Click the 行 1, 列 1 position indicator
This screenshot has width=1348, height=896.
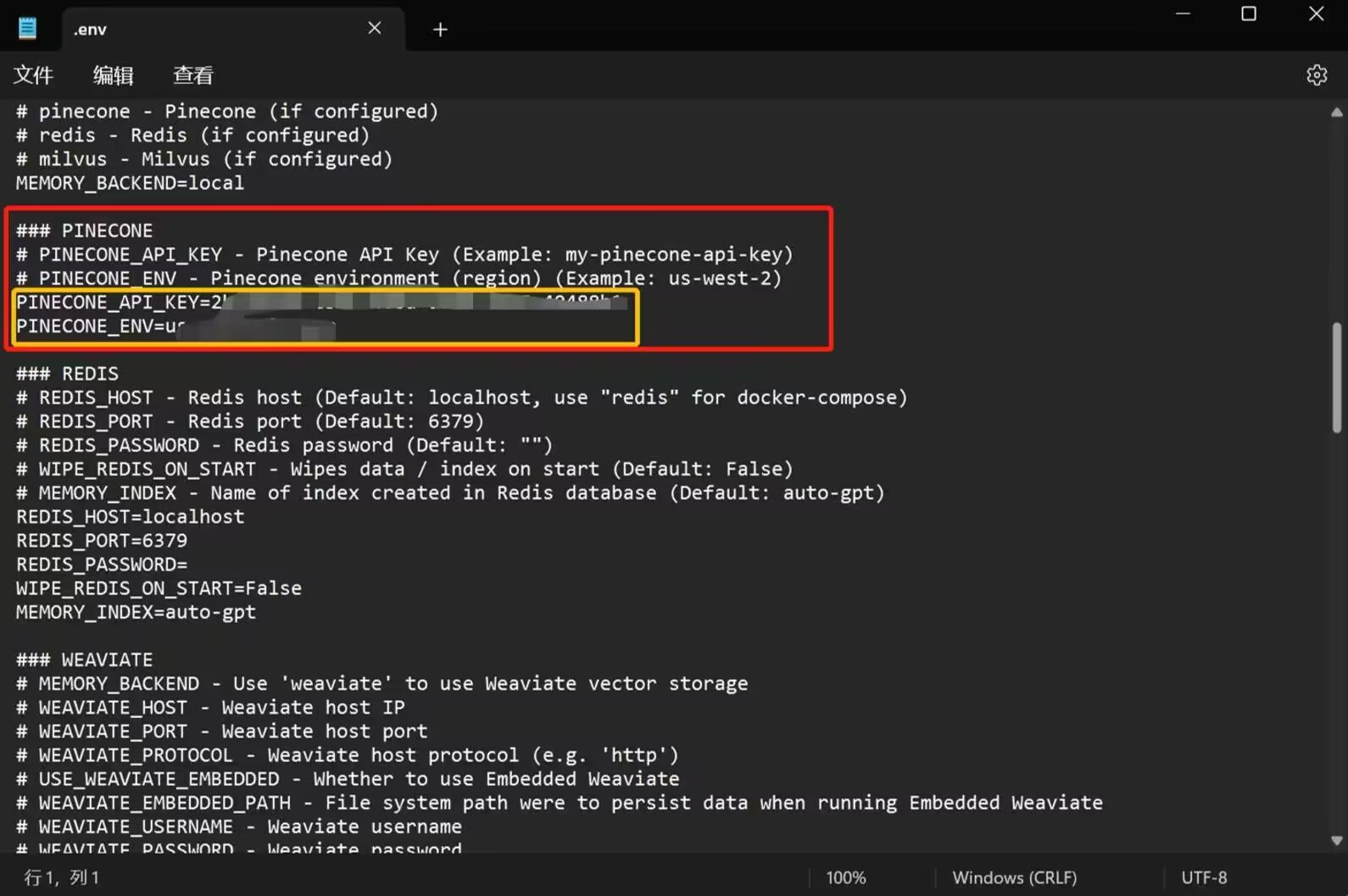[62, 877]
